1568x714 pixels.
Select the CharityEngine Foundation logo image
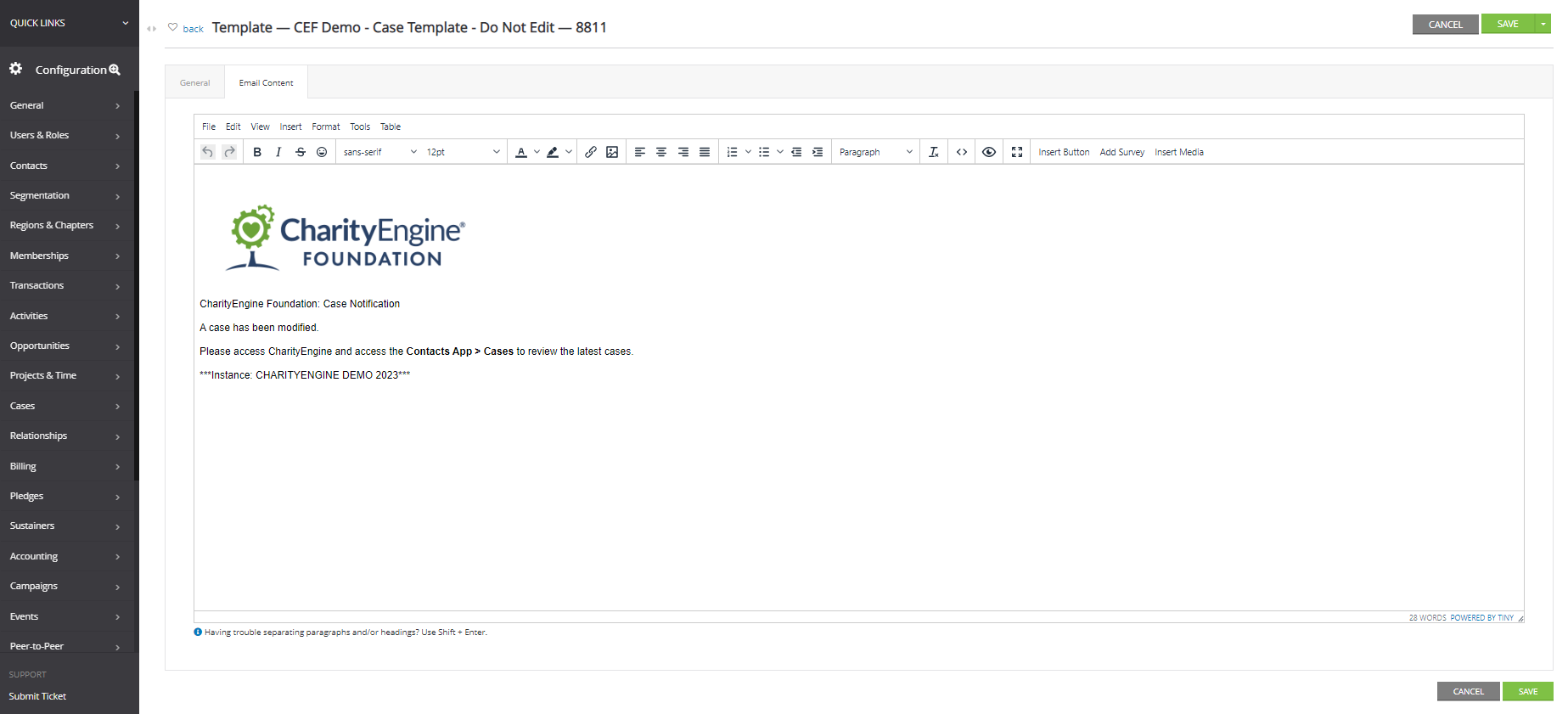pos(346,238)
